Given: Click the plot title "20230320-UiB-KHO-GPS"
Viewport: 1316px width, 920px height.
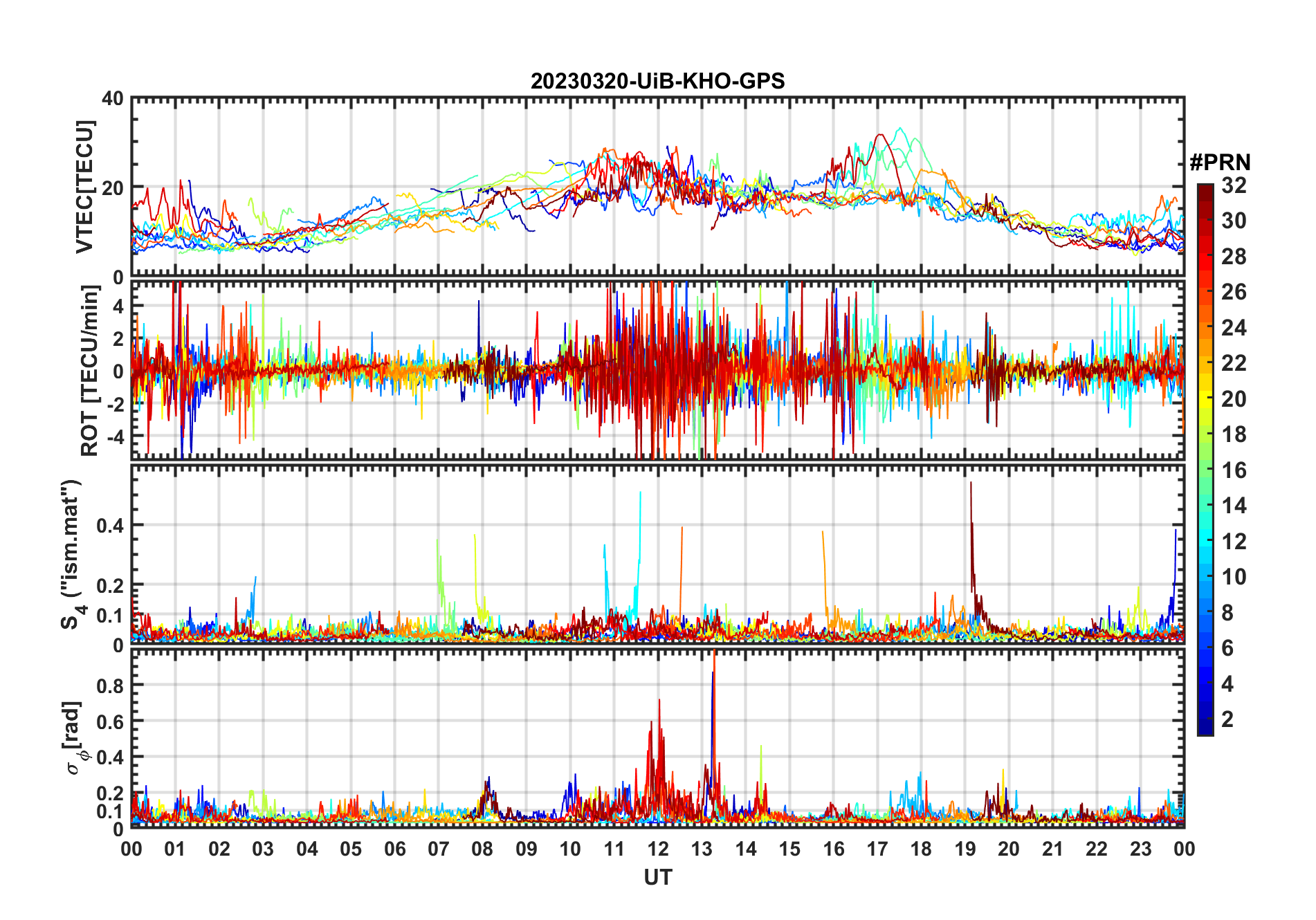Looking at the screenshot, I should point(657,82).
